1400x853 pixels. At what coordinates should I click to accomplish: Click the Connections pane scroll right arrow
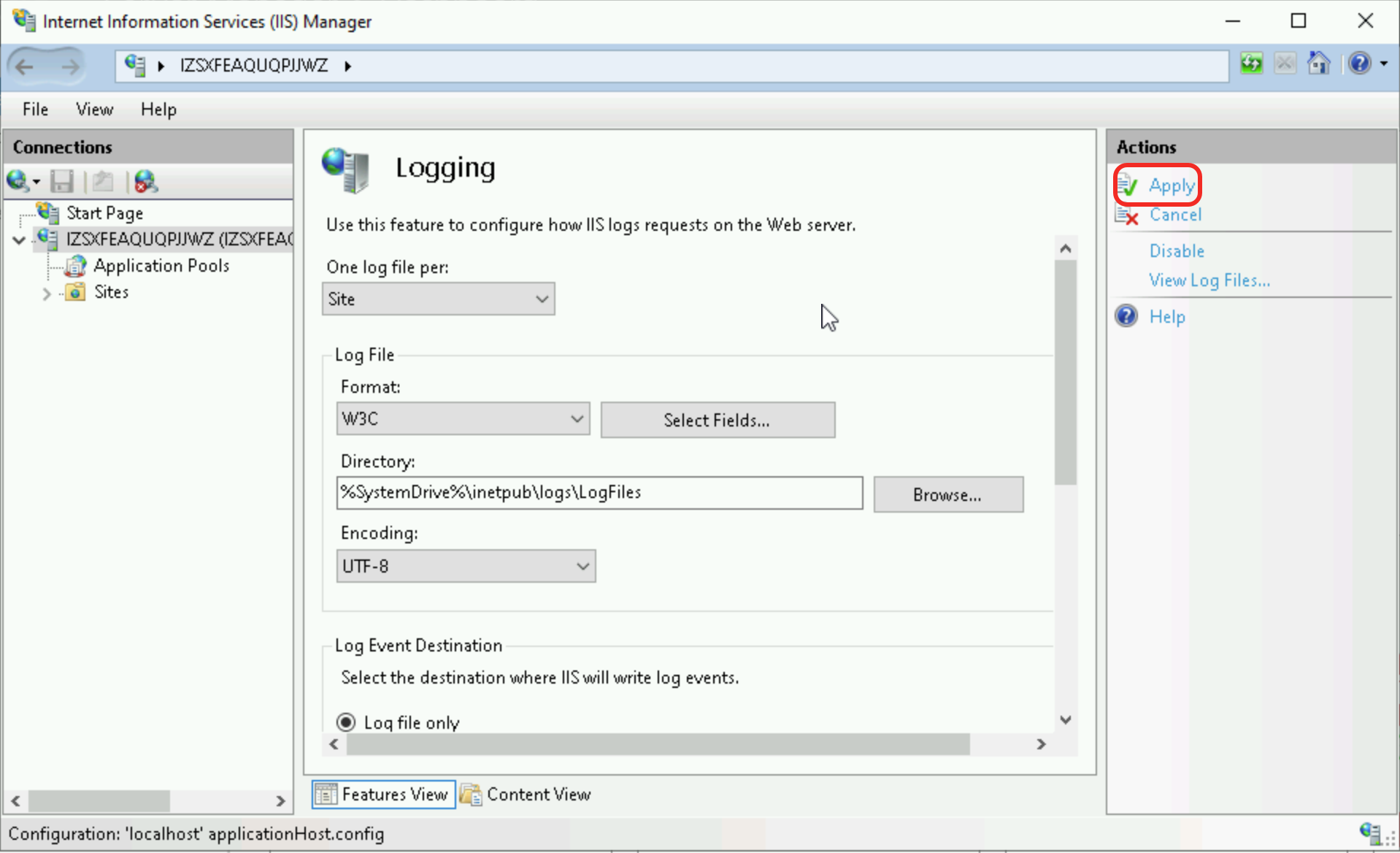point(280,801)
